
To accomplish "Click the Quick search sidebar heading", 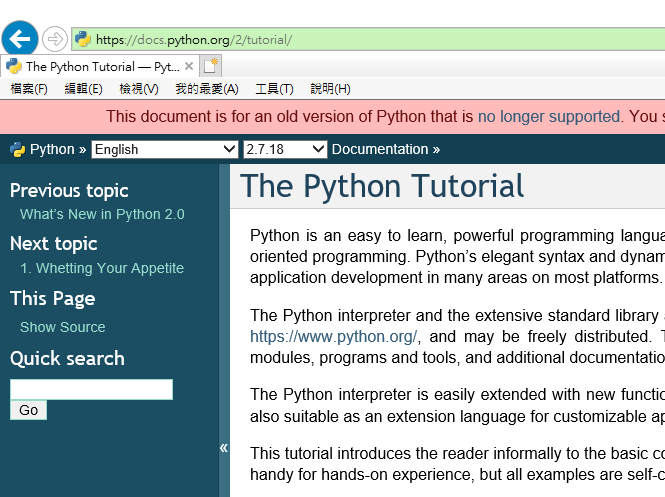I will coord(67,358).
